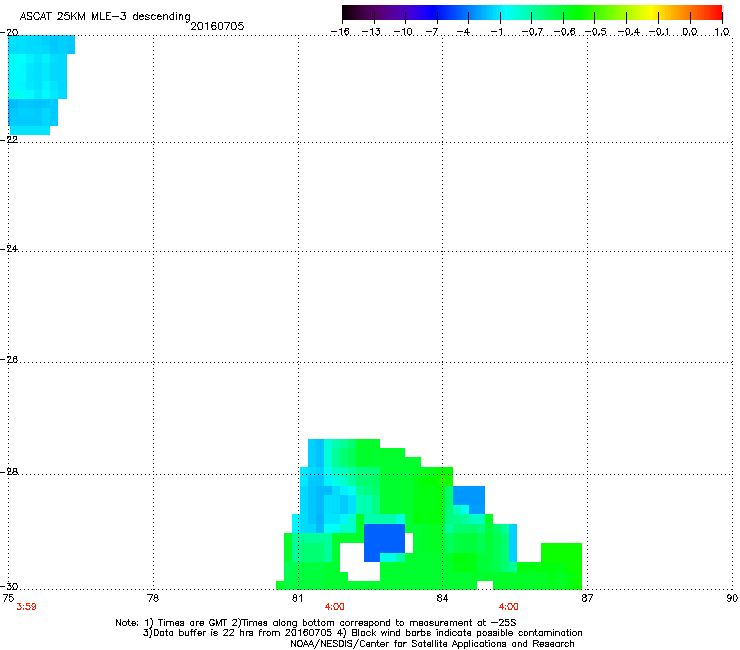Pick the black end of the color bar

349,13
